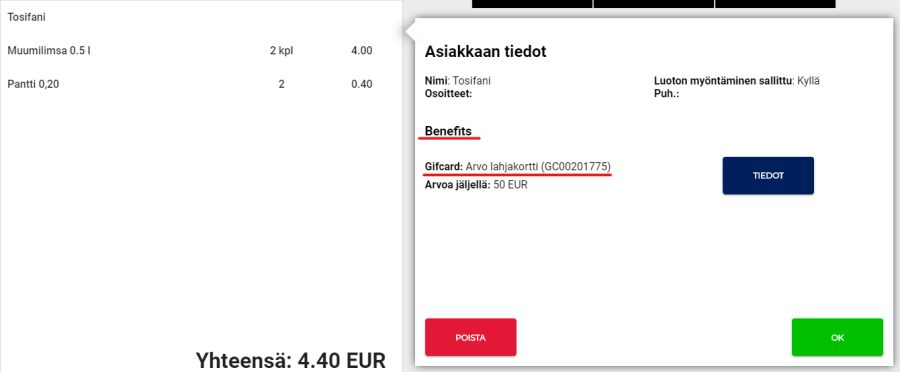Viewport: 900px width, 372px height.
Task: Click the 4.00 price of Muumilimsa
Action: point(362,51)
